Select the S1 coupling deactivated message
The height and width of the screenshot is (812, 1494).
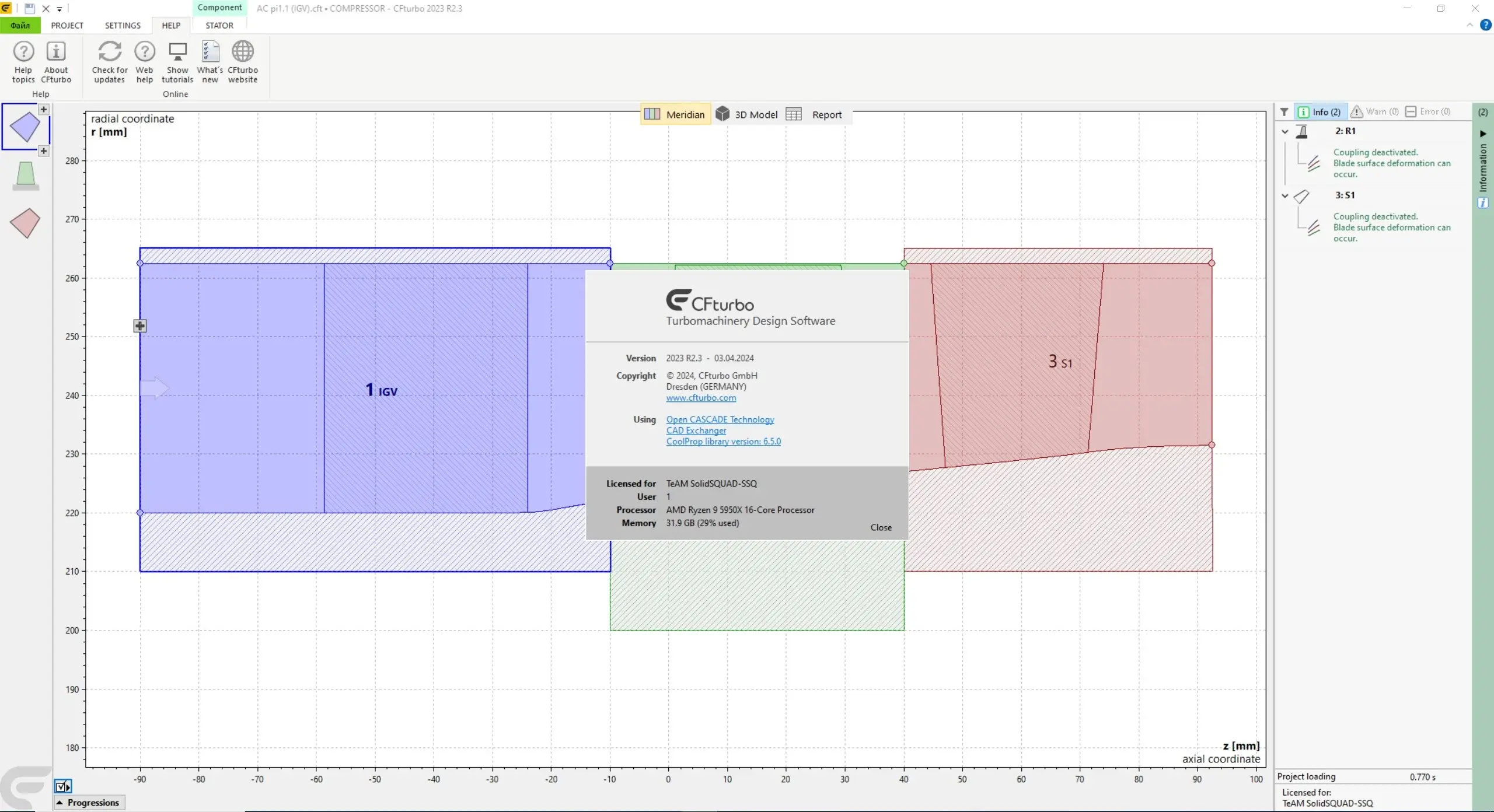pyautogui.click(x=1391, y=228)
